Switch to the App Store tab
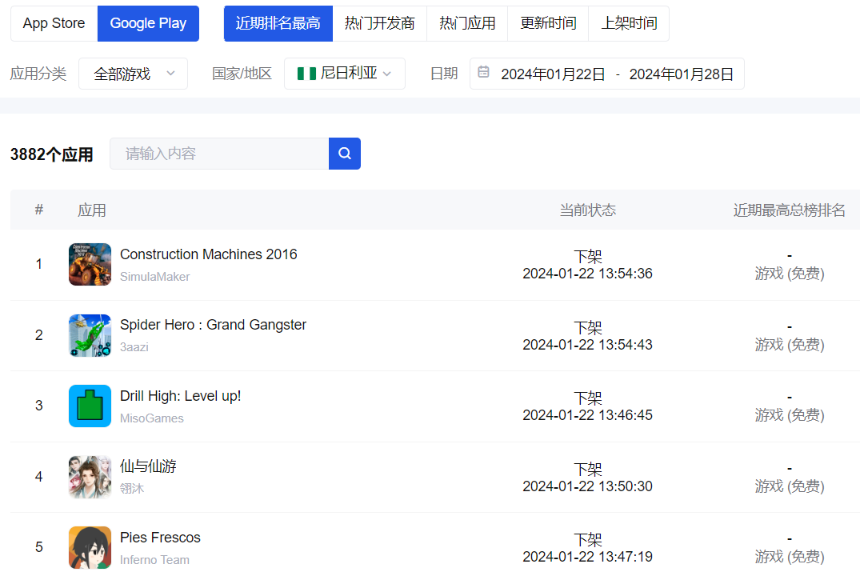The width and height of the screenshot is (860, 576). [54, 24]
